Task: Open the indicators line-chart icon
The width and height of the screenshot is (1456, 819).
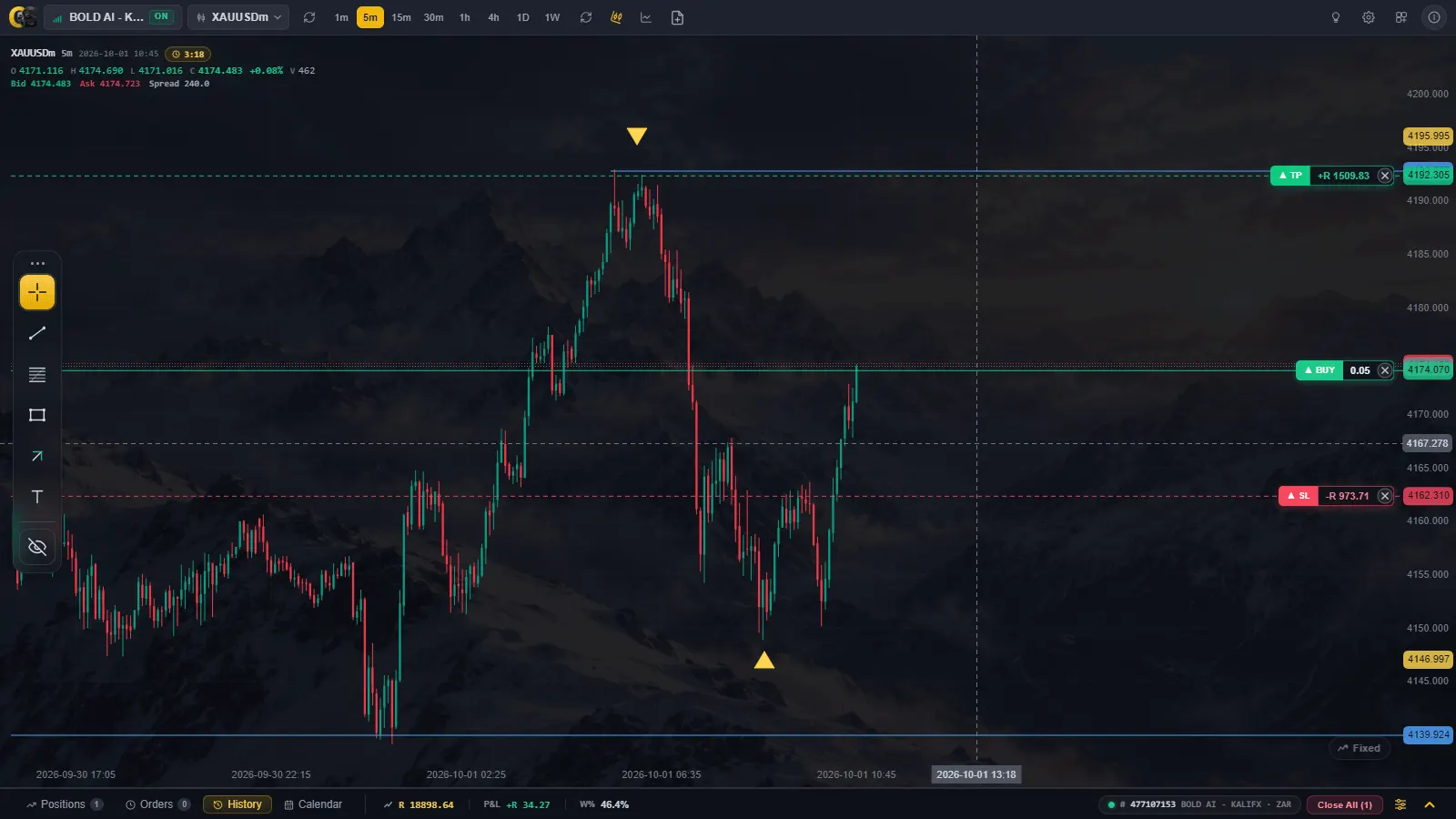Action: (646, 17)
